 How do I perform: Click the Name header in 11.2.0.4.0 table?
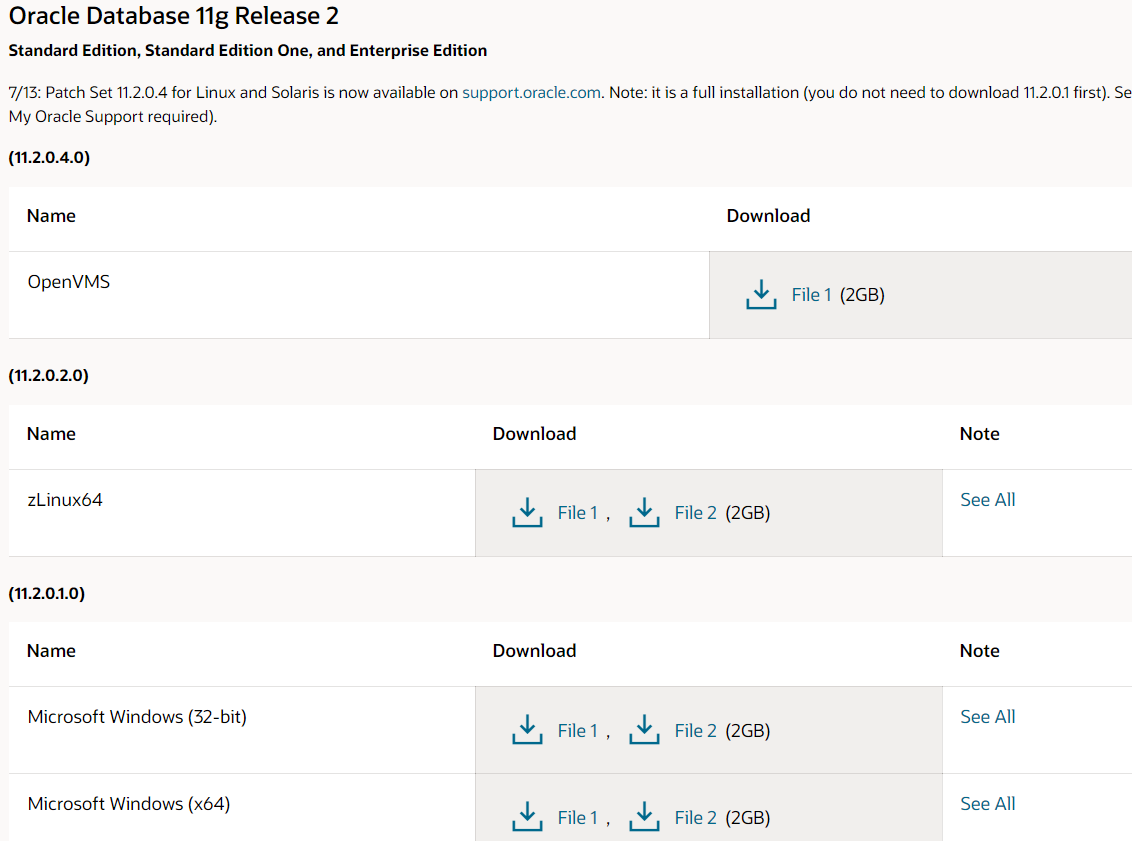[51, 216]
